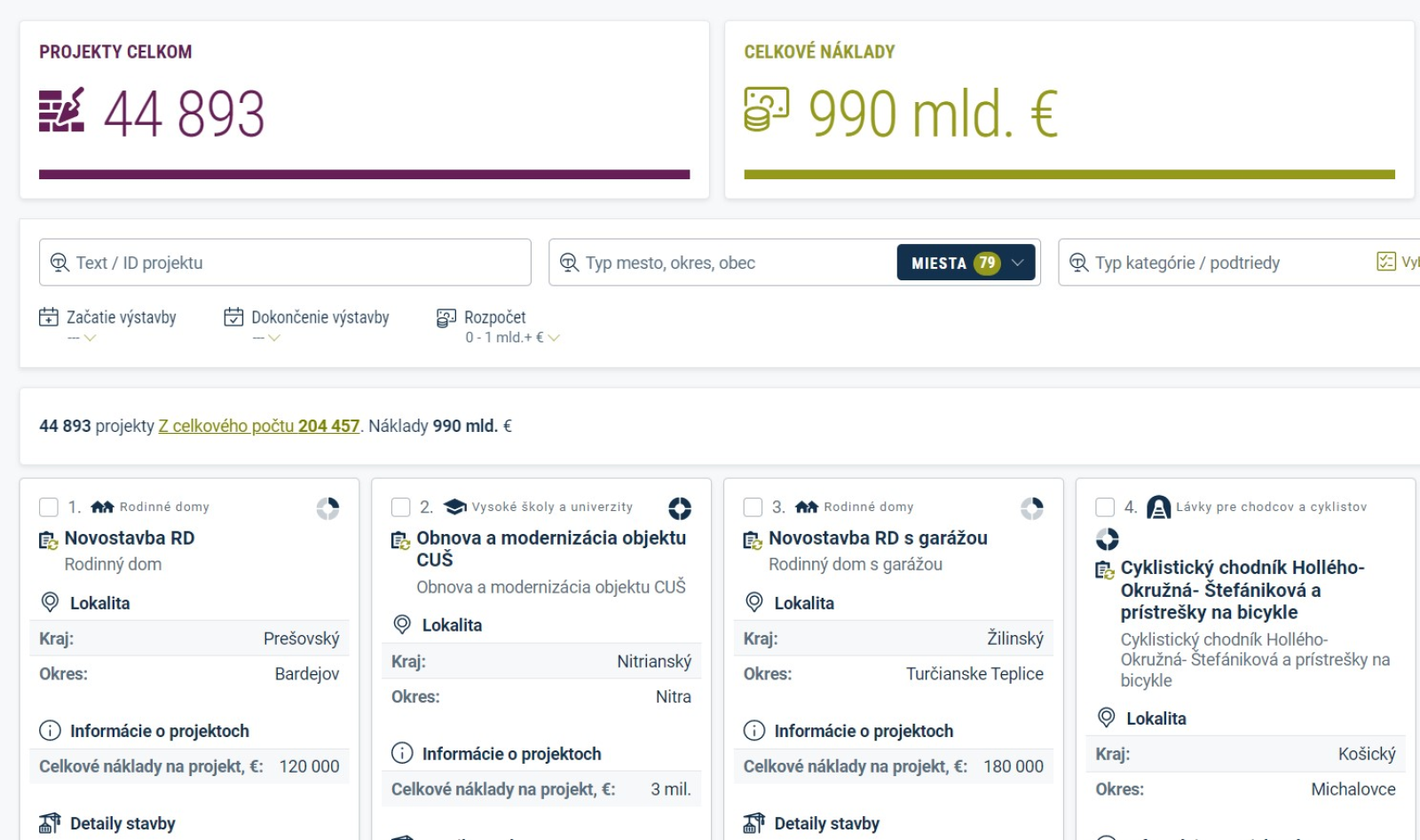Click the coins icon in Celkové náklady
1420x840 pixels.
766,110
